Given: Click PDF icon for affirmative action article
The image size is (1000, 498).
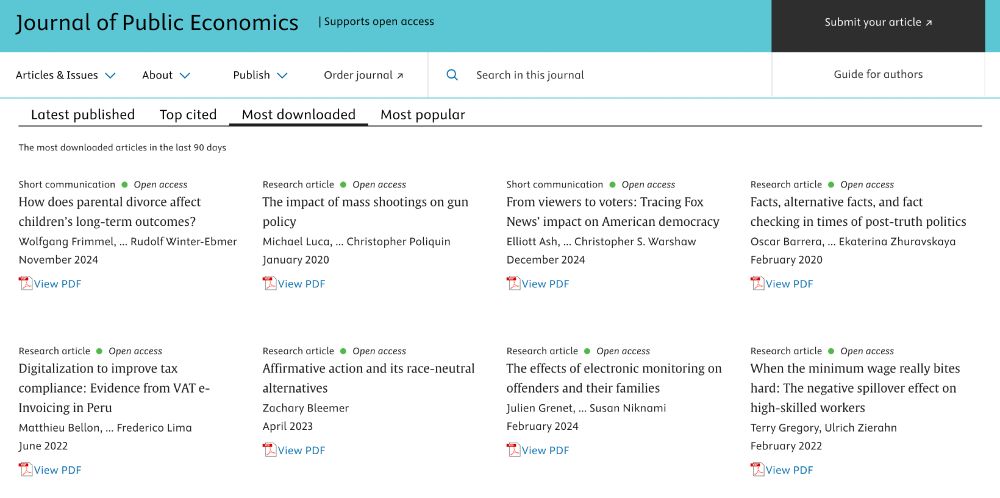Looking at the screenshot, I should [270, 450].
